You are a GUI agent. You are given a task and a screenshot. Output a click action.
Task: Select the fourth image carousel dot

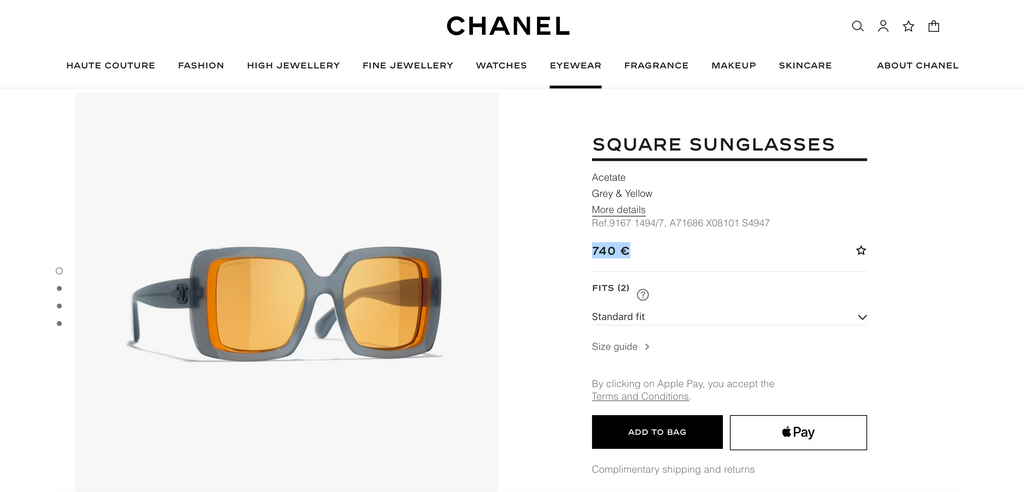[x=60, y=323]
